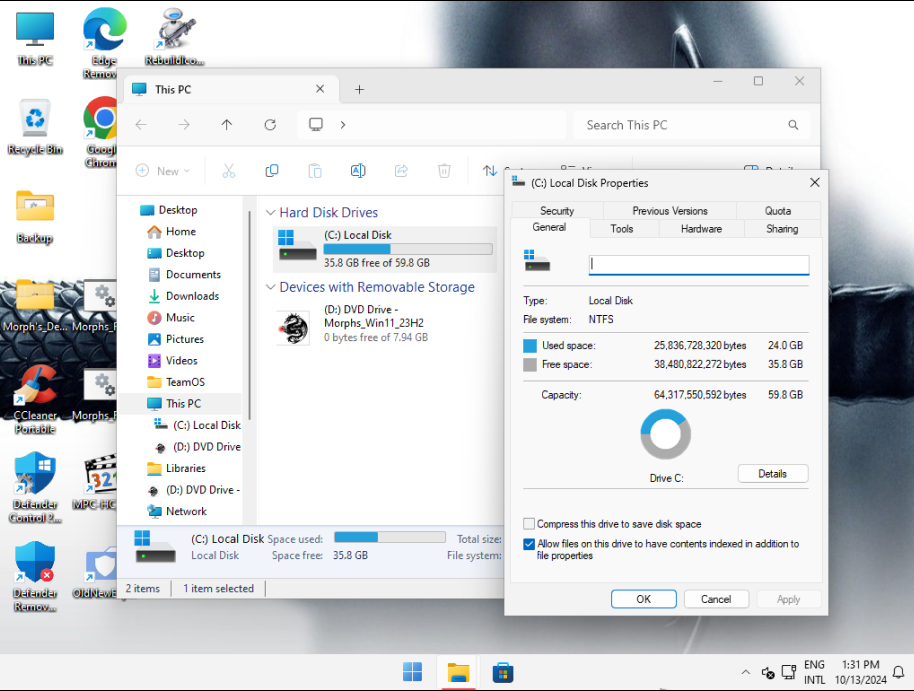Viewport: 914px width, 691px height.
Task: Select TeamOS folder in navigation pane
Action: 185,382
